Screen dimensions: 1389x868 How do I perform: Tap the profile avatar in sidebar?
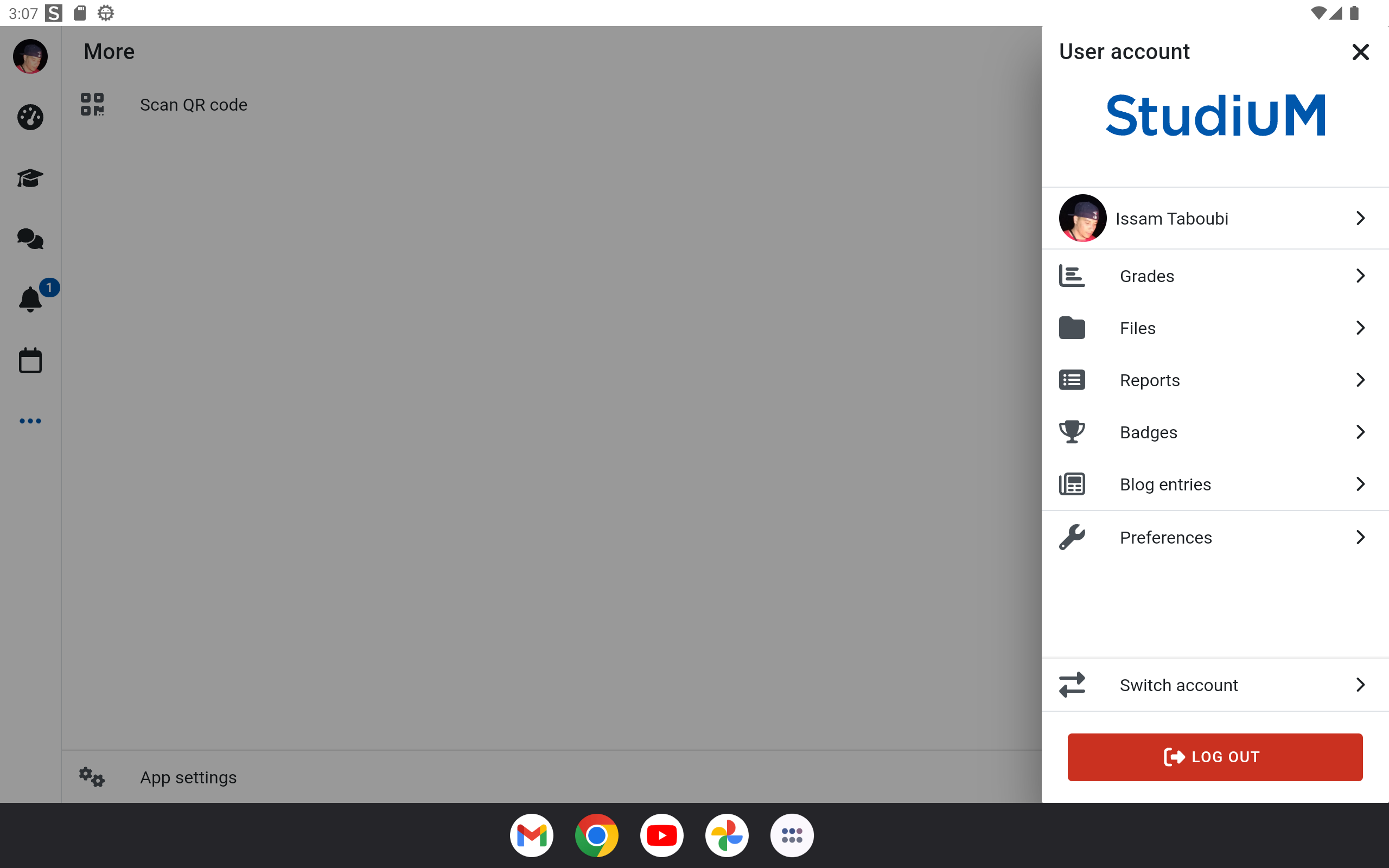click(30, 56)
